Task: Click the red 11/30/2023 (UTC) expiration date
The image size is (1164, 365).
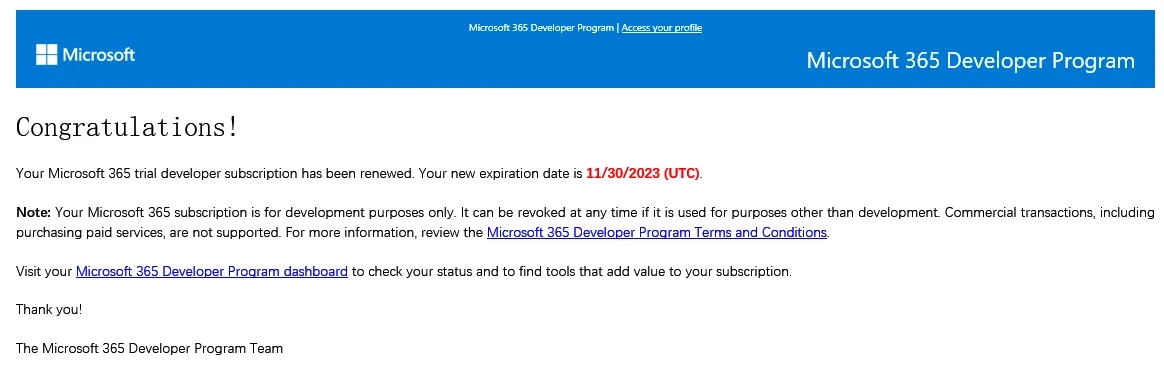Action: (x=643, y=174)
